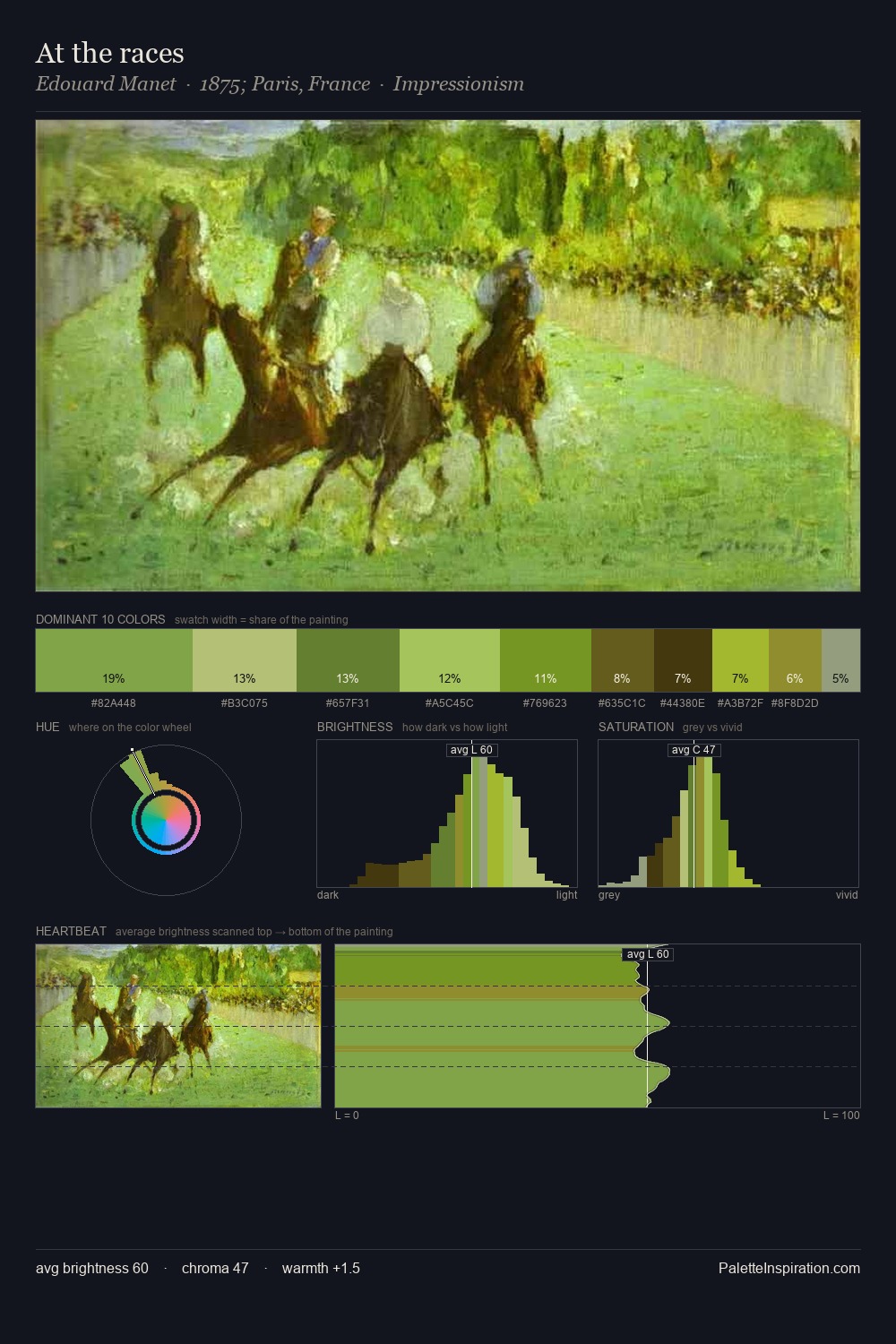
Task: Click the 'vivid' axis label
Action: click(x=847, y=895)
